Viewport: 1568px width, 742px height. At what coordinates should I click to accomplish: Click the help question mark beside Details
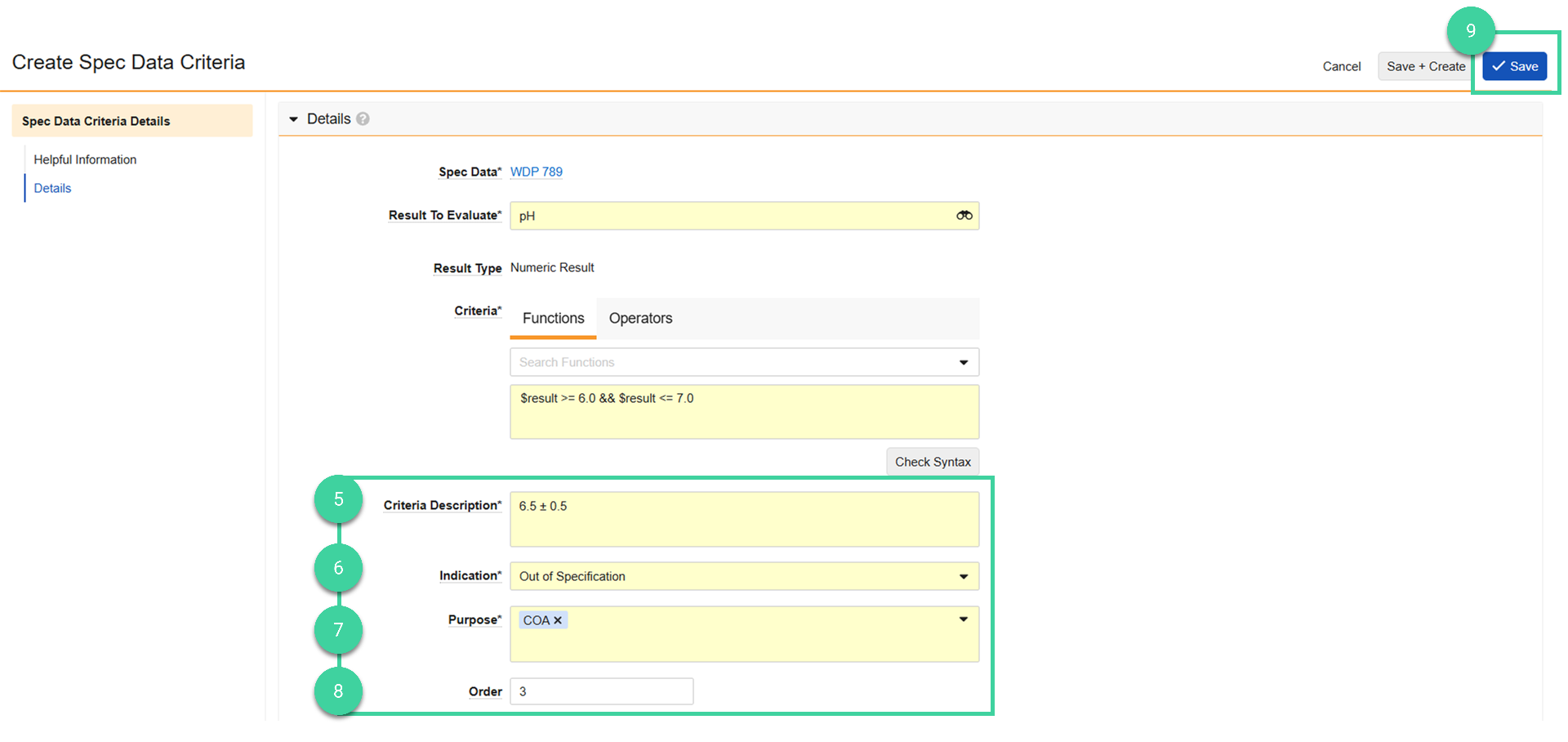pos(363,119)
